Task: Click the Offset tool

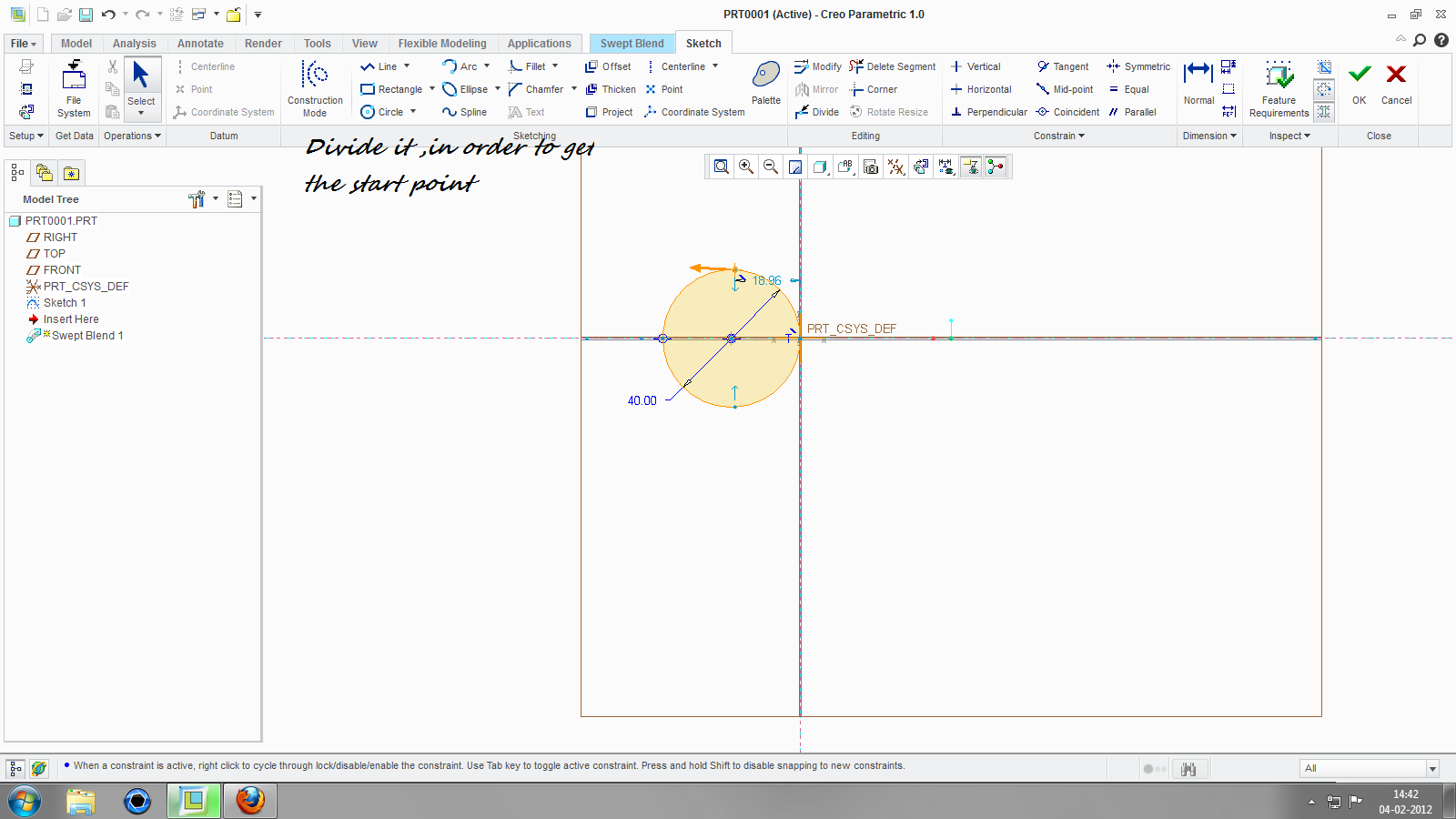Action: click(608, 66)
